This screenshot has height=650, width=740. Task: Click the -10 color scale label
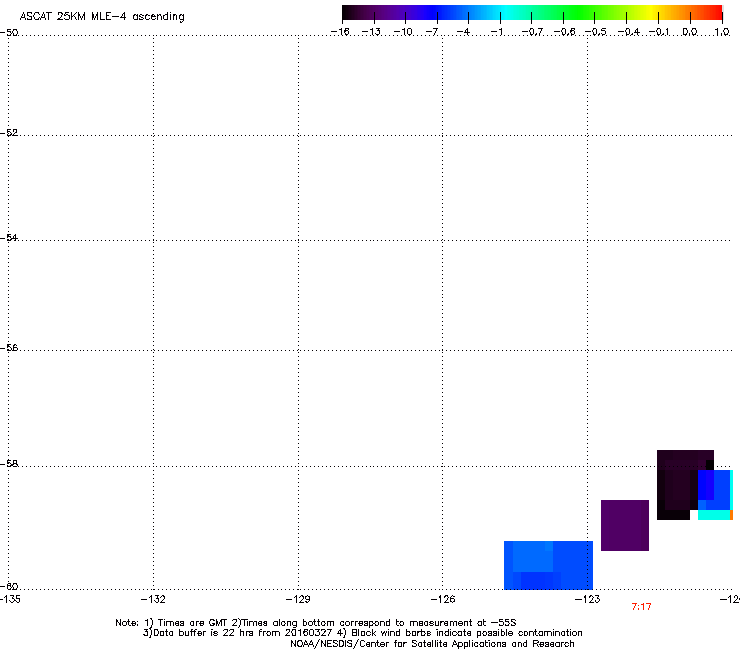403,32
